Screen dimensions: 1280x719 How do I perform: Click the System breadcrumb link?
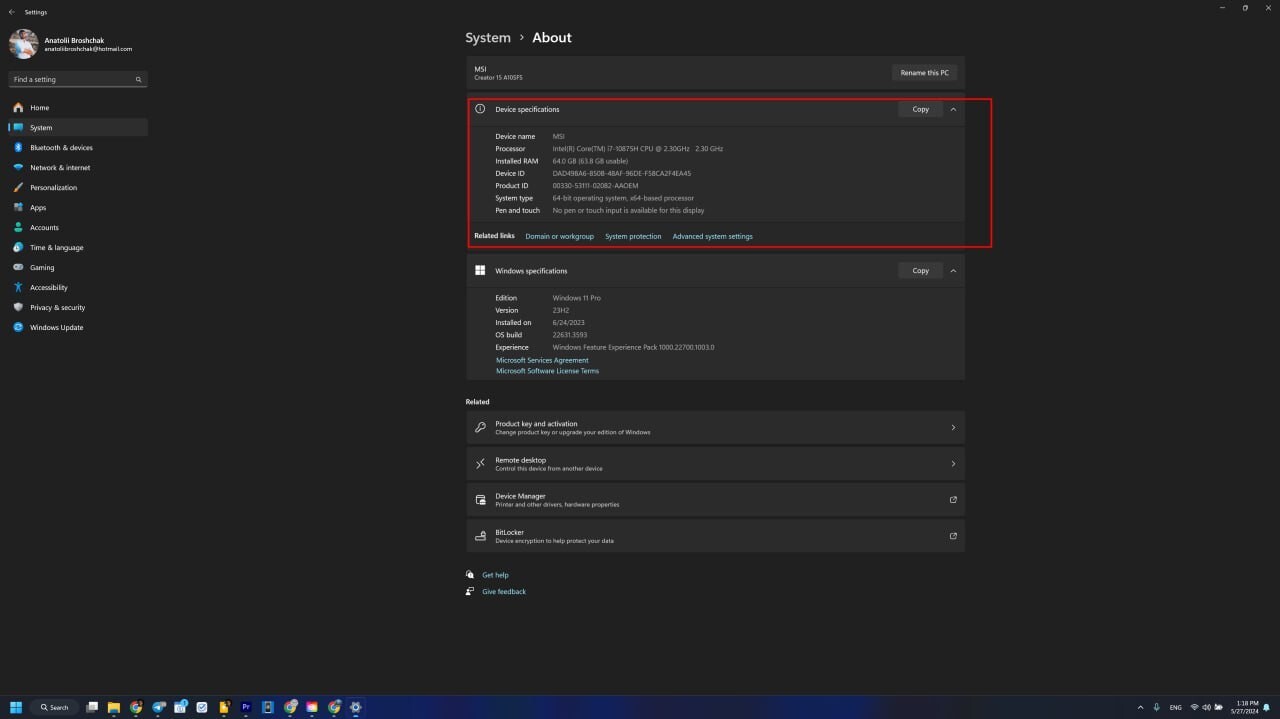point(488,37)
